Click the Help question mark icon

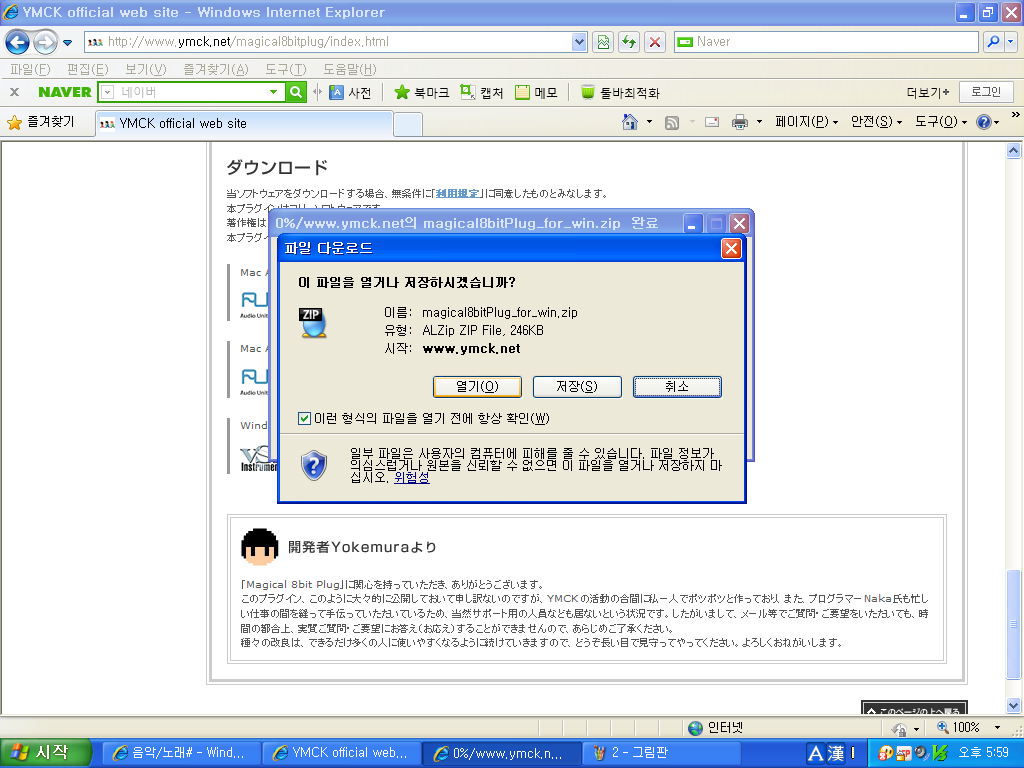coord(984,122)
